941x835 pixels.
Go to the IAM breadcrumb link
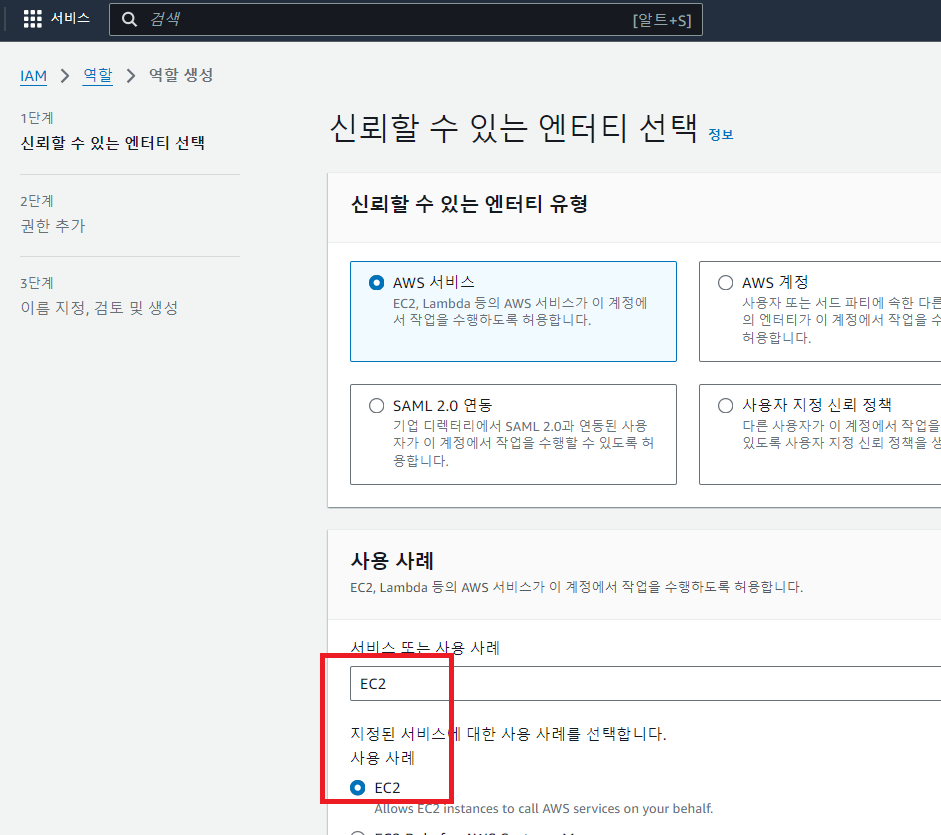pos(34,76)
